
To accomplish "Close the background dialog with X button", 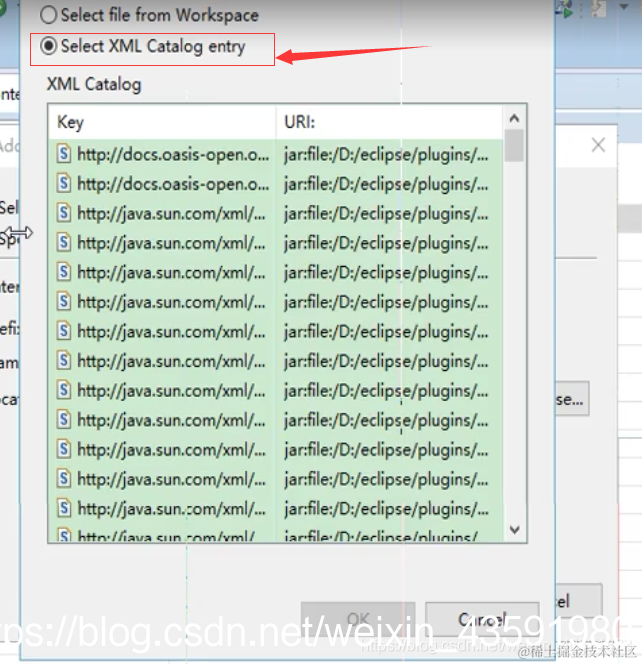I will click(598, 145).
